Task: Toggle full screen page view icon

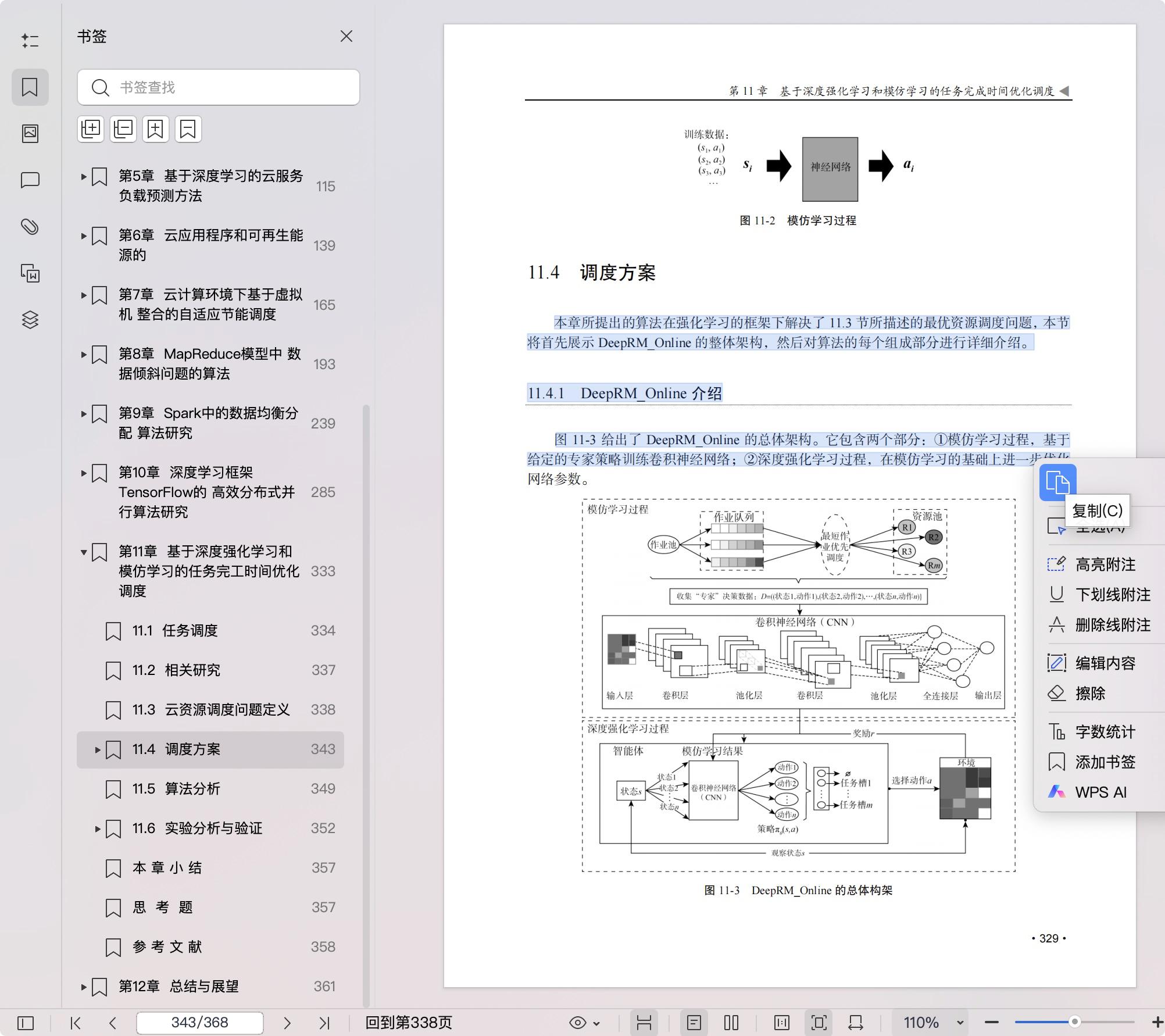Action: (x=819, y=1022)
